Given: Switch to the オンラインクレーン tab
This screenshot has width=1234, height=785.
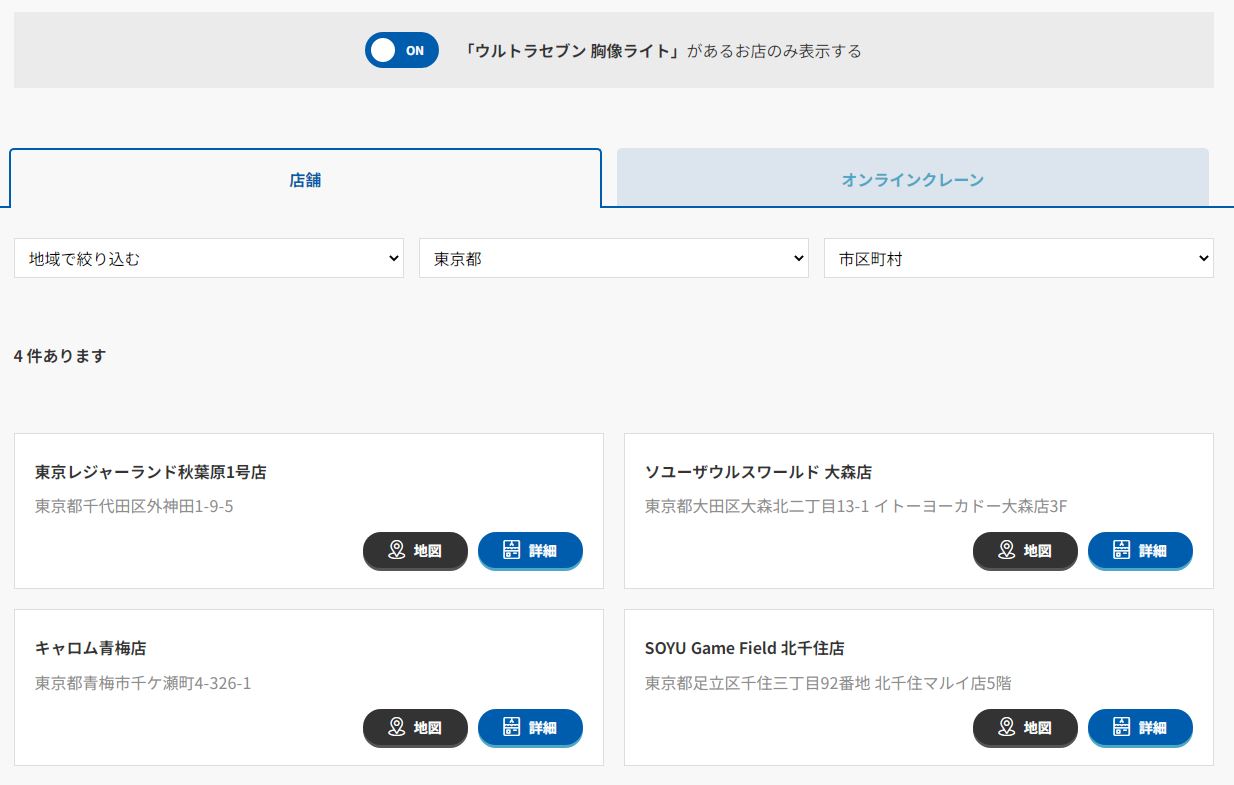Looking at the screenshot, I should tap(912, 180).
